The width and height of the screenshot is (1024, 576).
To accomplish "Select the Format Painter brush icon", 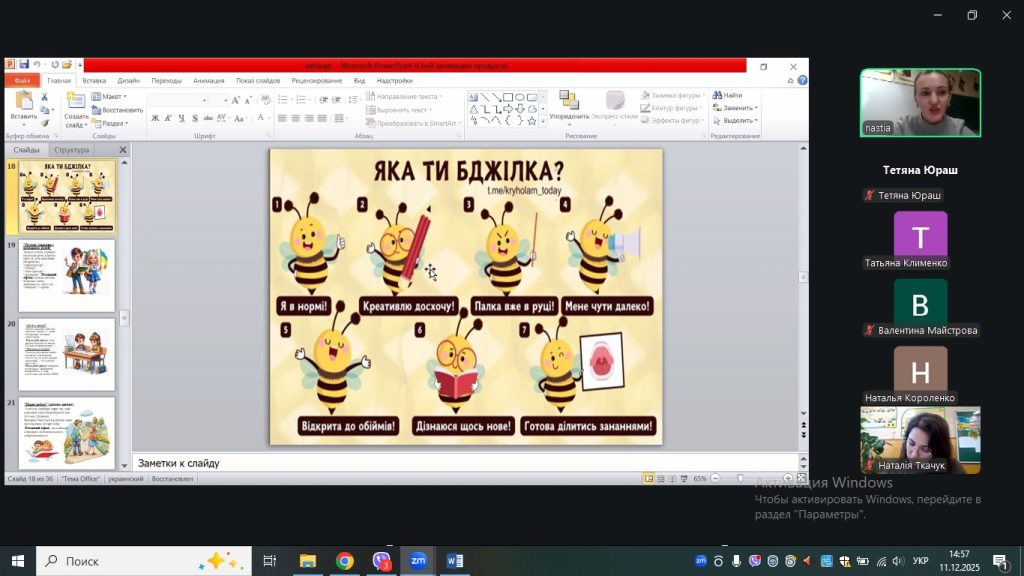I will point(44,123).
